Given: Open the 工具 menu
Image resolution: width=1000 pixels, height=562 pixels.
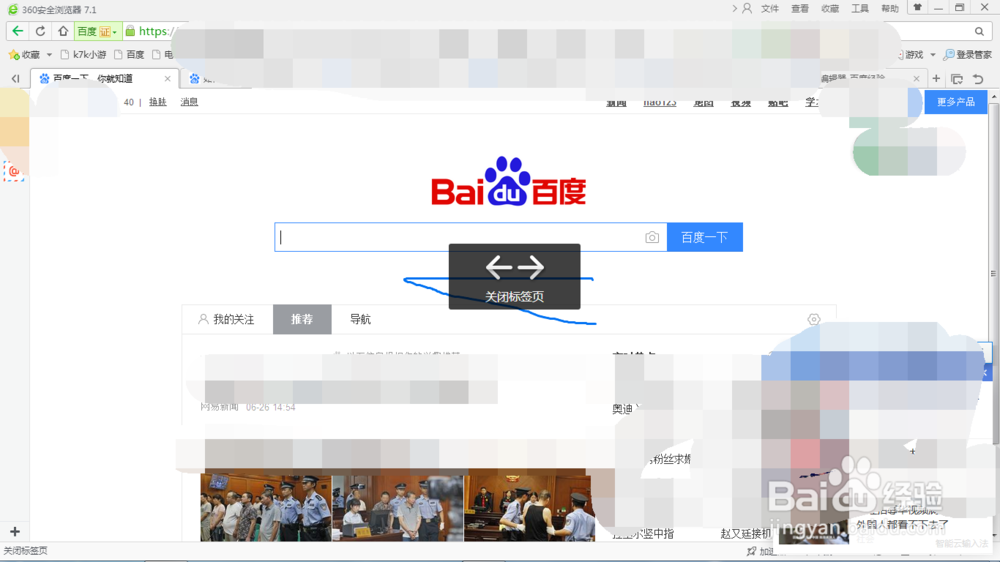Looking at the screenshot, I should (860, 9).
